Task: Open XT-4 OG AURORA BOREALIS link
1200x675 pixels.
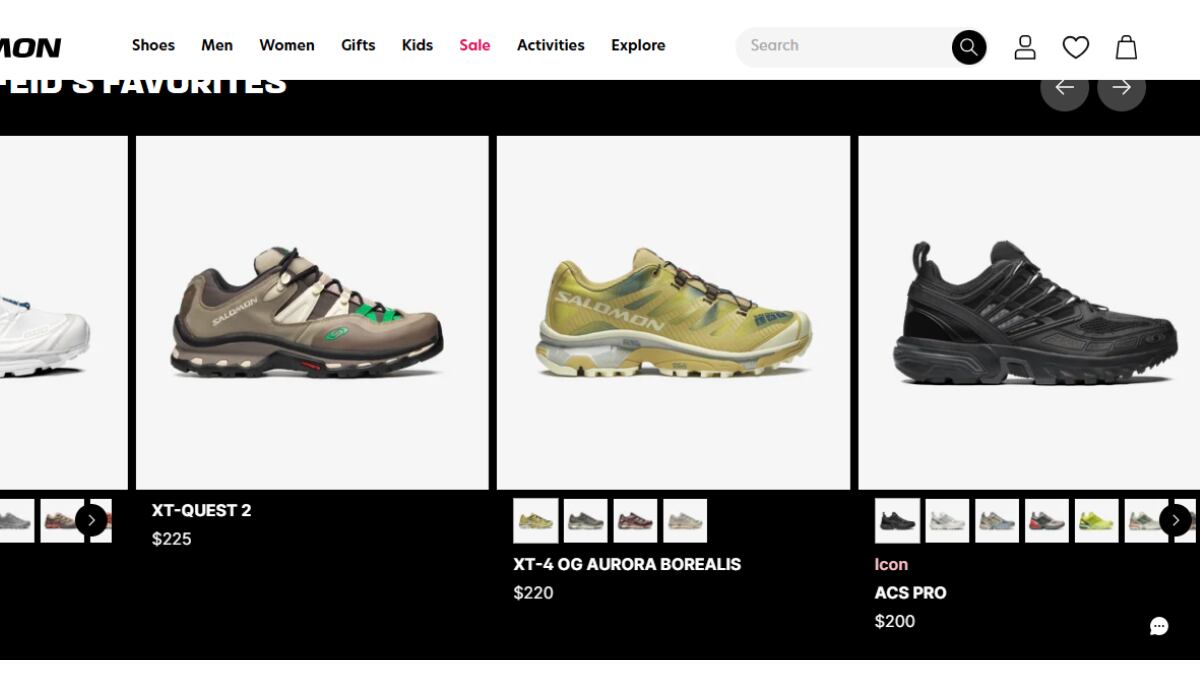Action: coord(627,564)
